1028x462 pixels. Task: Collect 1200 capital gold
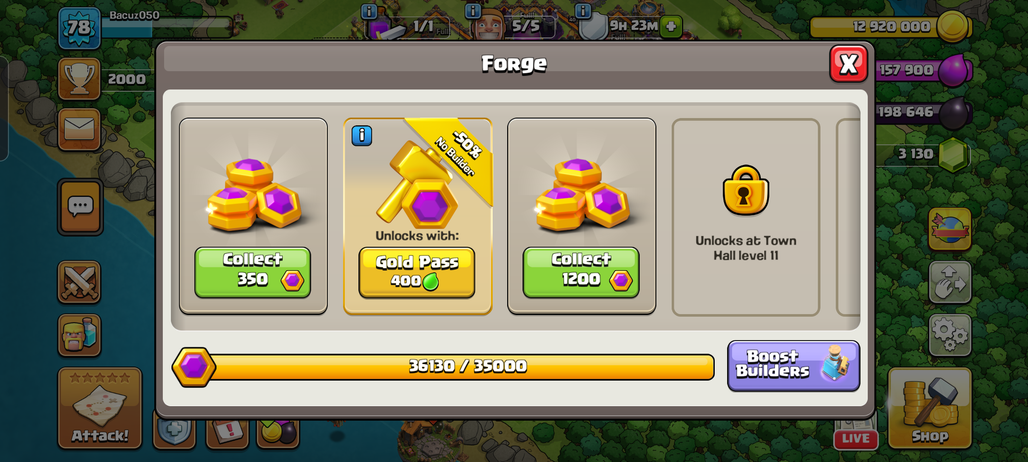pos(581,273)
